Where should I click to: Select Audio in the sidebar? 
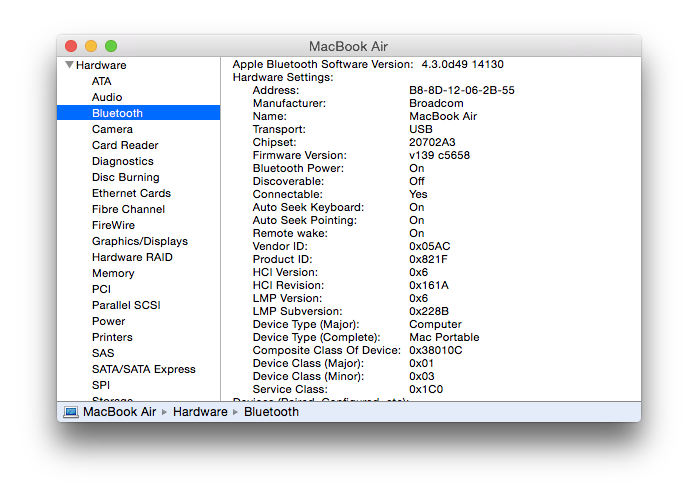click(107, 97)
